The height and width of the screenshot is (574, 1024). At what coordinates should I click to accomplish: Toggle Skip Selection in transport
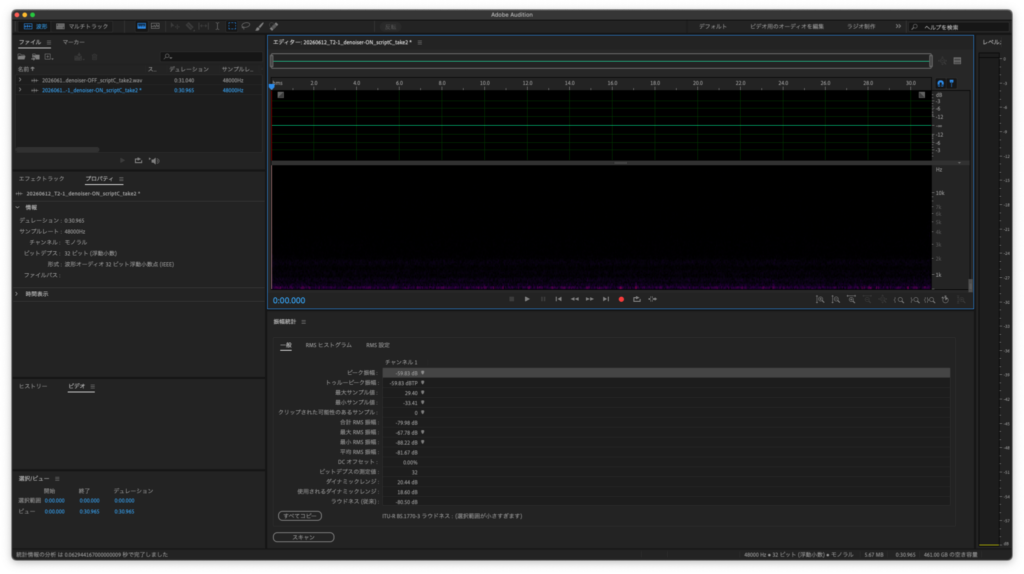click(x=652, y=299)
